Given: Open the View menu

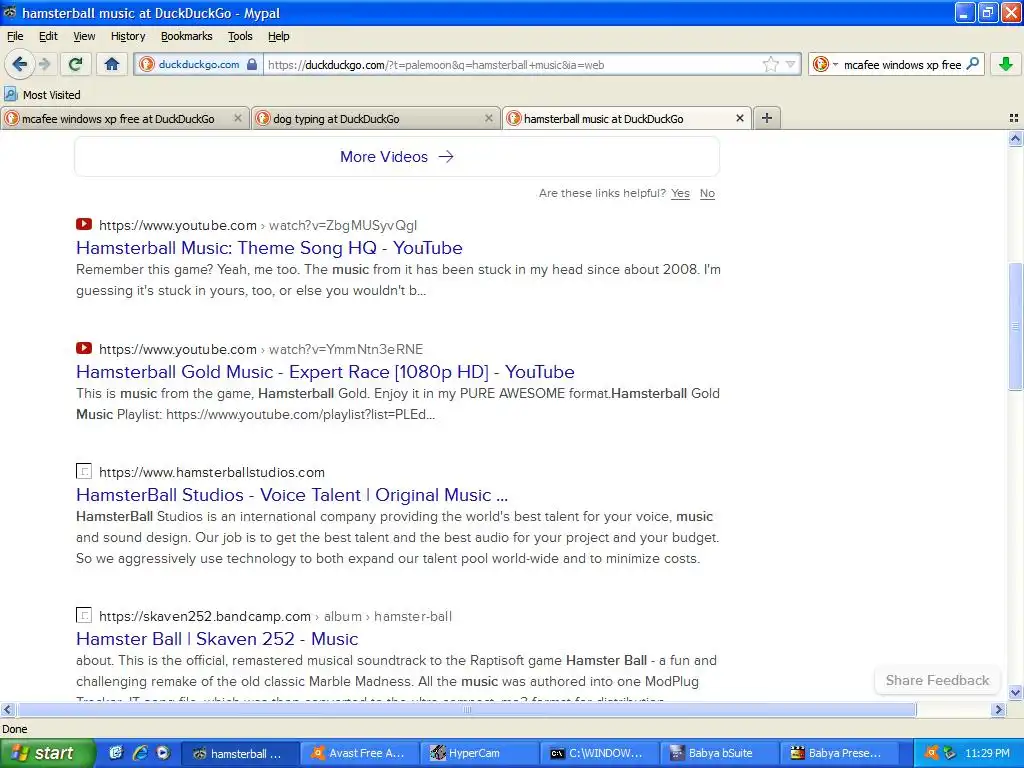Looking at the screenshot, I should (x=84, y=36).
